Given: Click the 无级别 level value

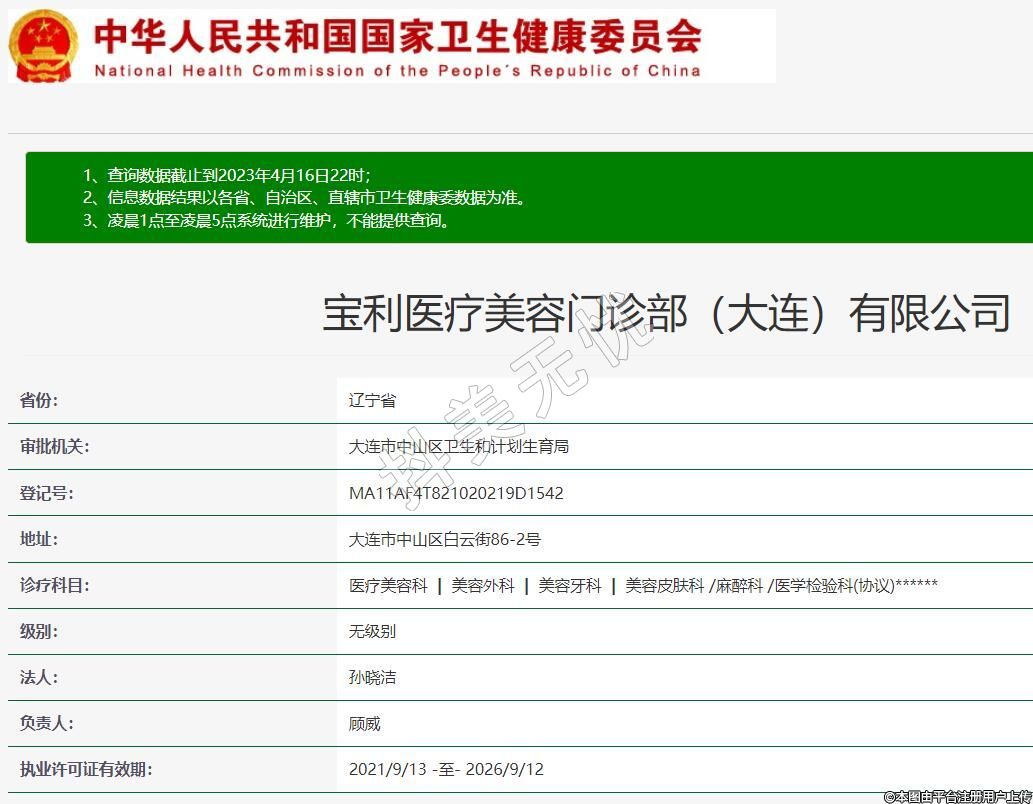Looking at the screenshot, I should tap(372, 631).
